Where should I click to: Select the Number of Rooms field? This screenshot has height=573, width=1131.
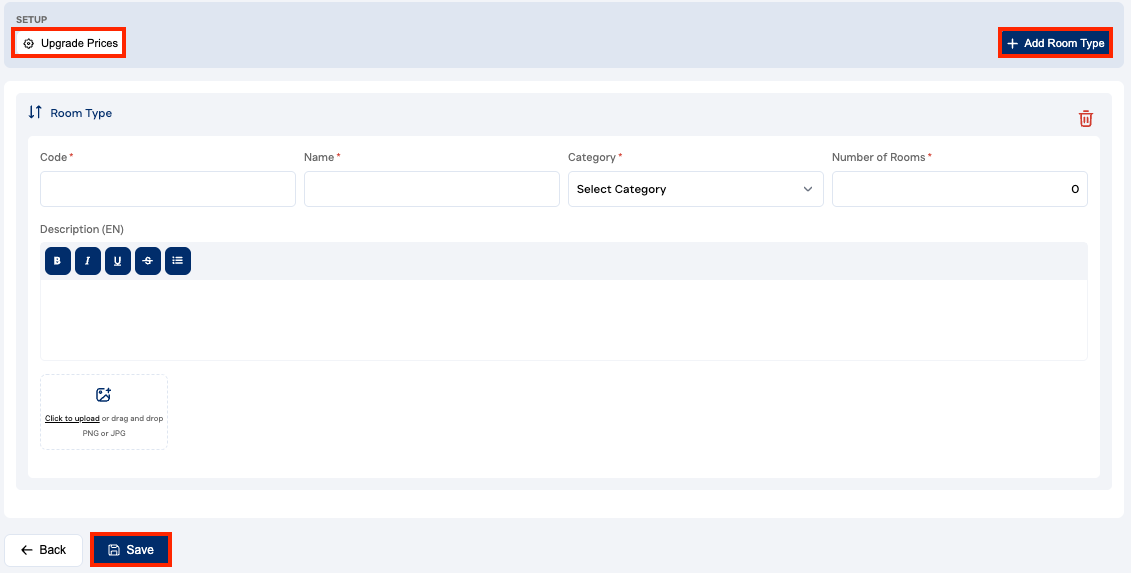959,189
